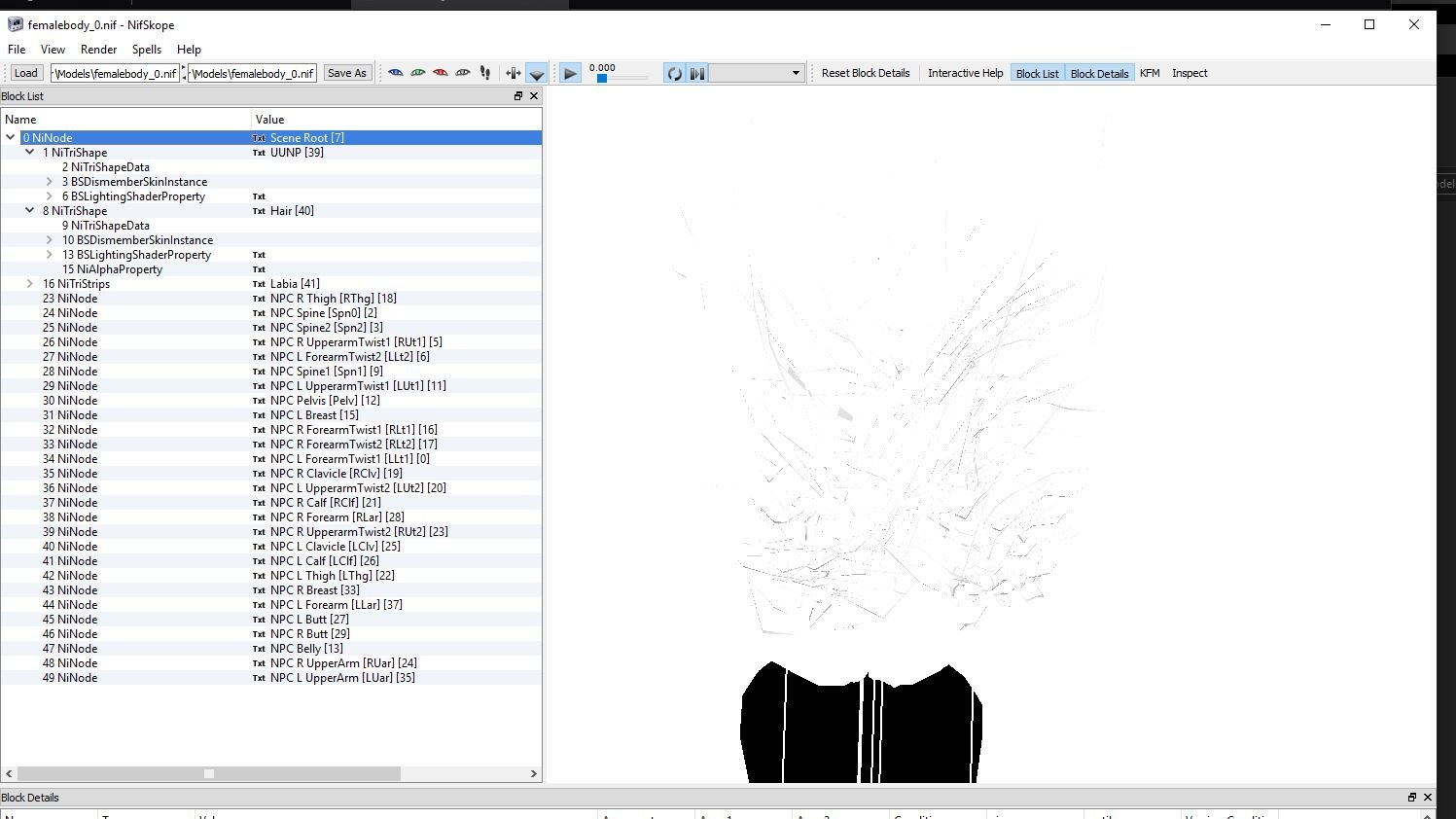Image resolution: width=1456 pixels, height=819 pixels.
Task: Select the footsteps walk view icon
Action: tap(485, 73)
